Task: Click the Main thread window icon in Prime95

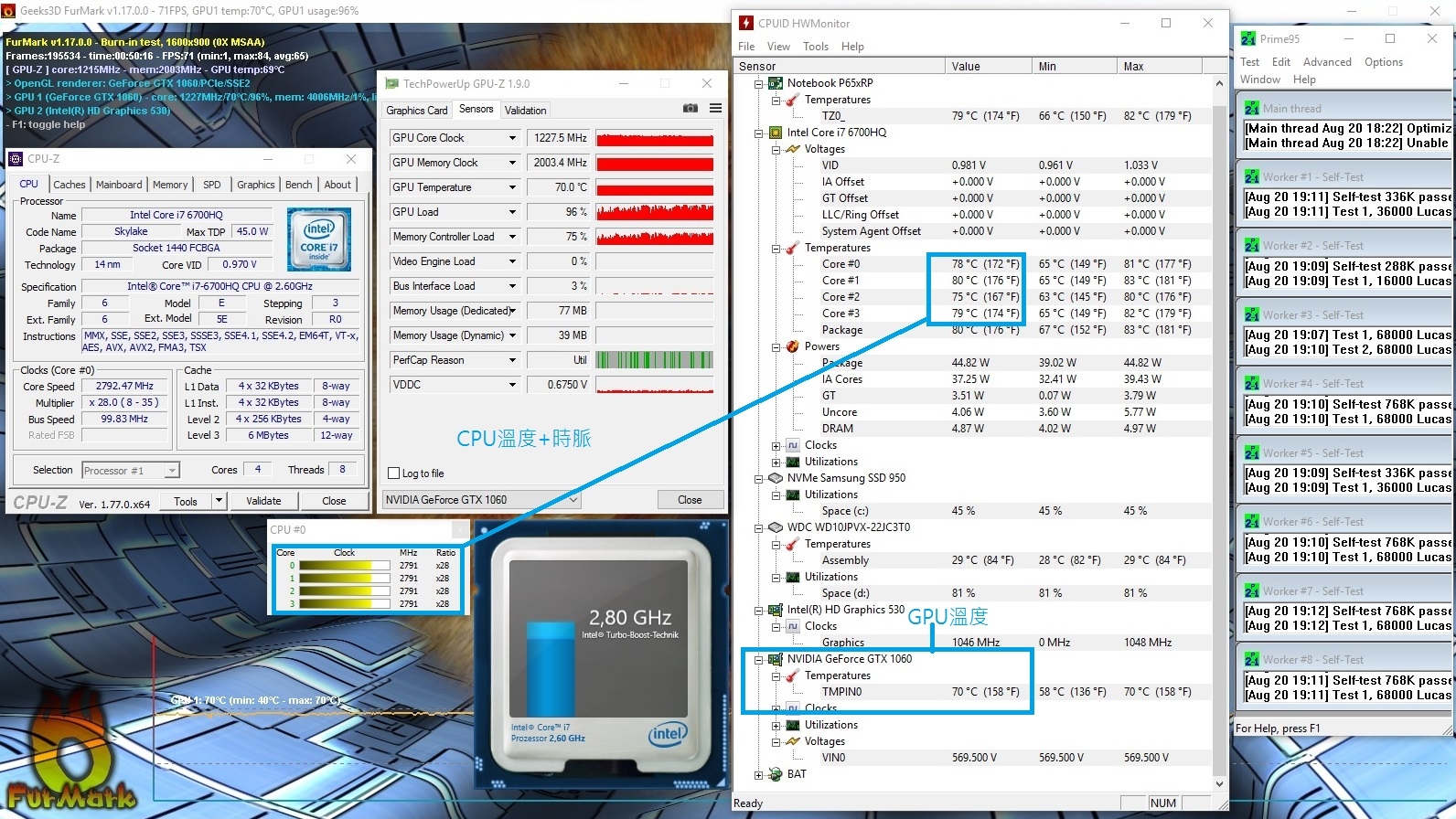Action: click(x=1252, y=109)
